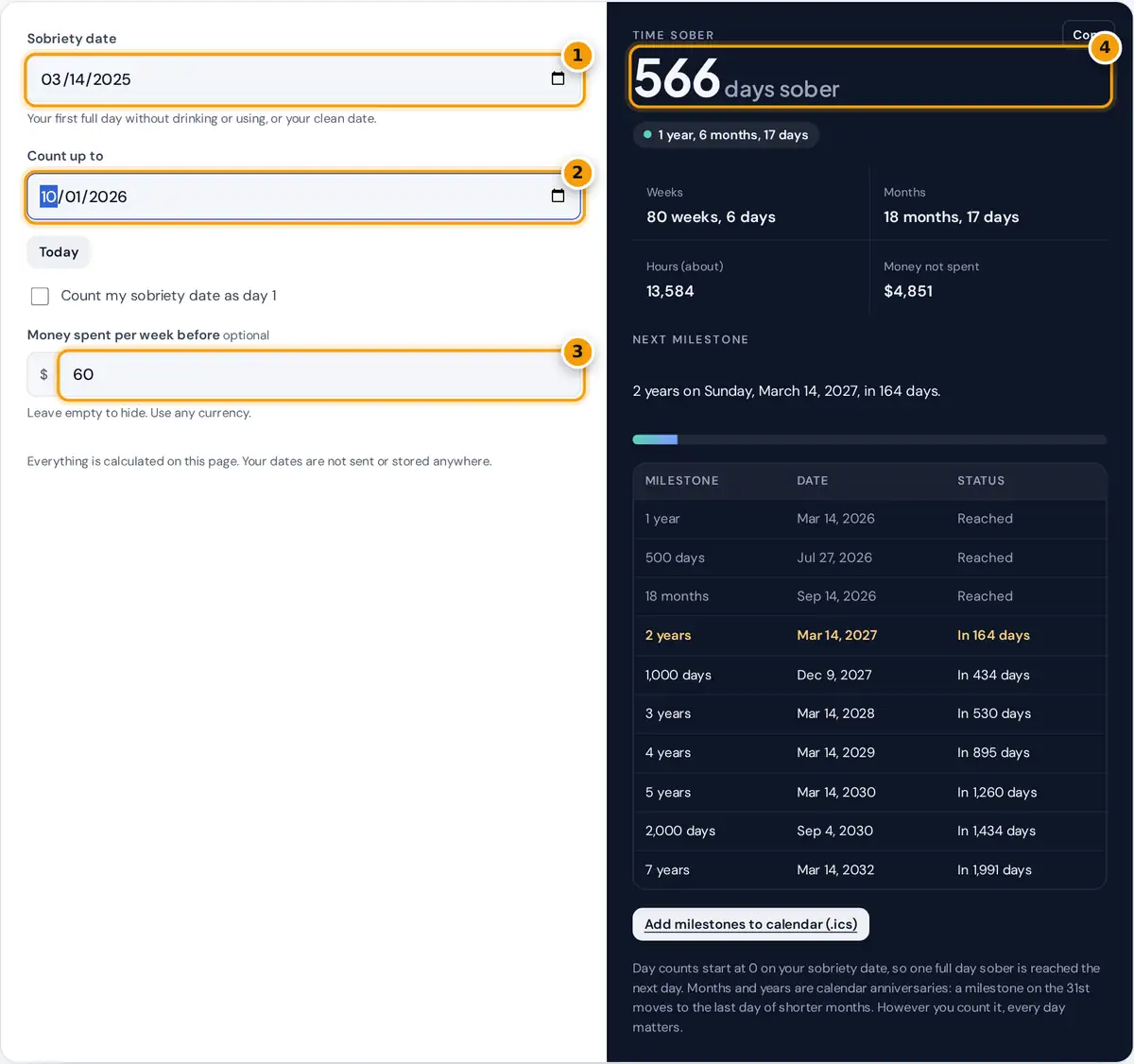This screenshot has height=1064, width=1134.
Task: Click the money spent per week input
Action: [320, 374]
